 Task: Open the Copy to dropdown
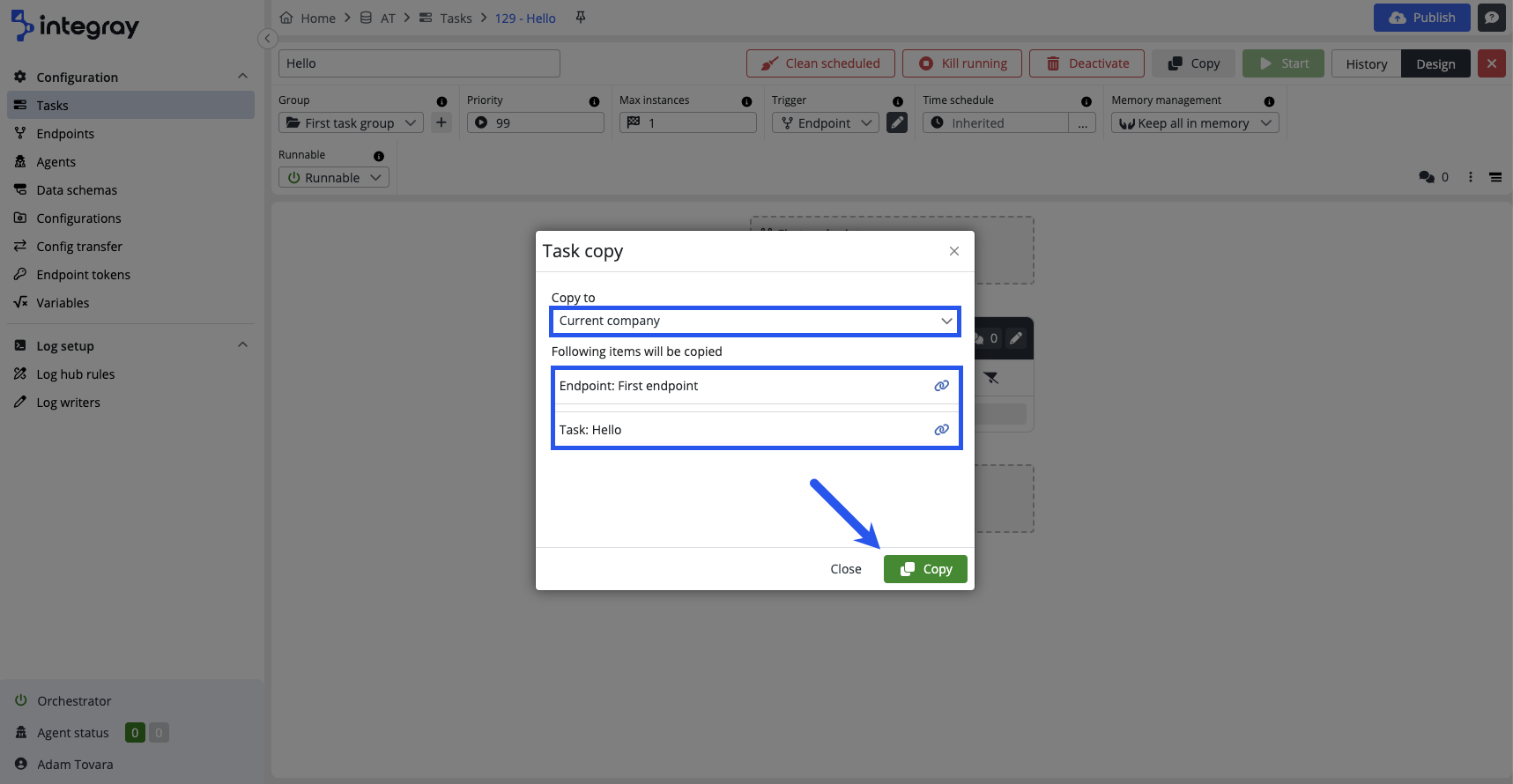755,321
